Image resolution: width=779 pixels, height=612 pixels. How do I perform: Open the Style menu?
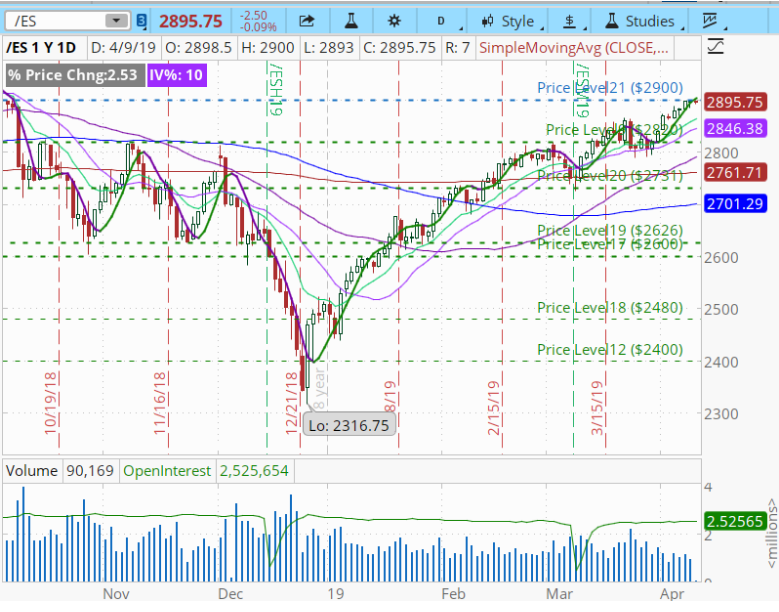(511, 21)
